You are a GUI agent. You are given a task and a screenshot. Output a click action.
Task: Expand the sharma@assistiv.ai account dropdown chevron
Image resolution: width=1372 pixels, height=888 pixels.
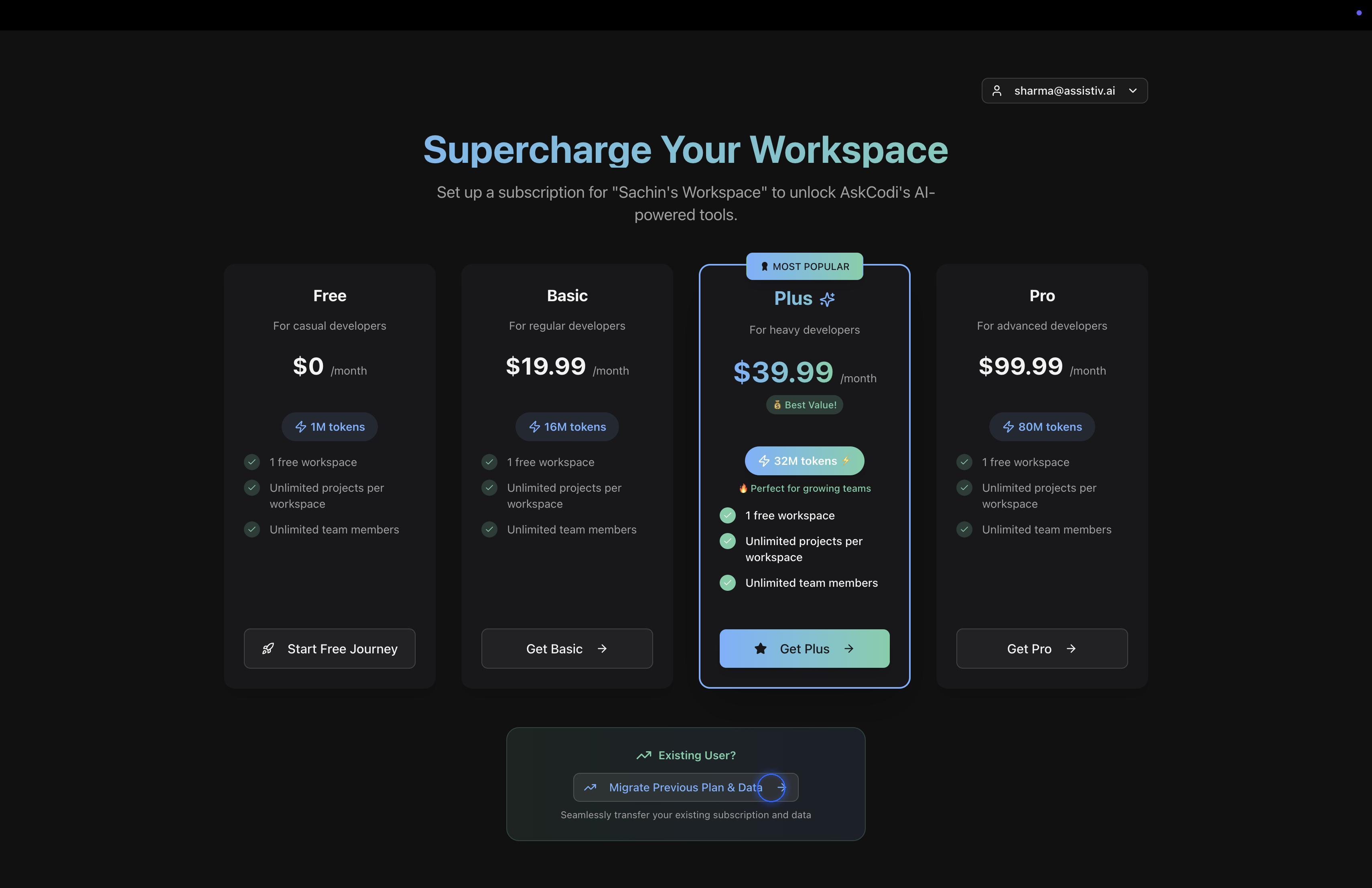click(1133, 91)
